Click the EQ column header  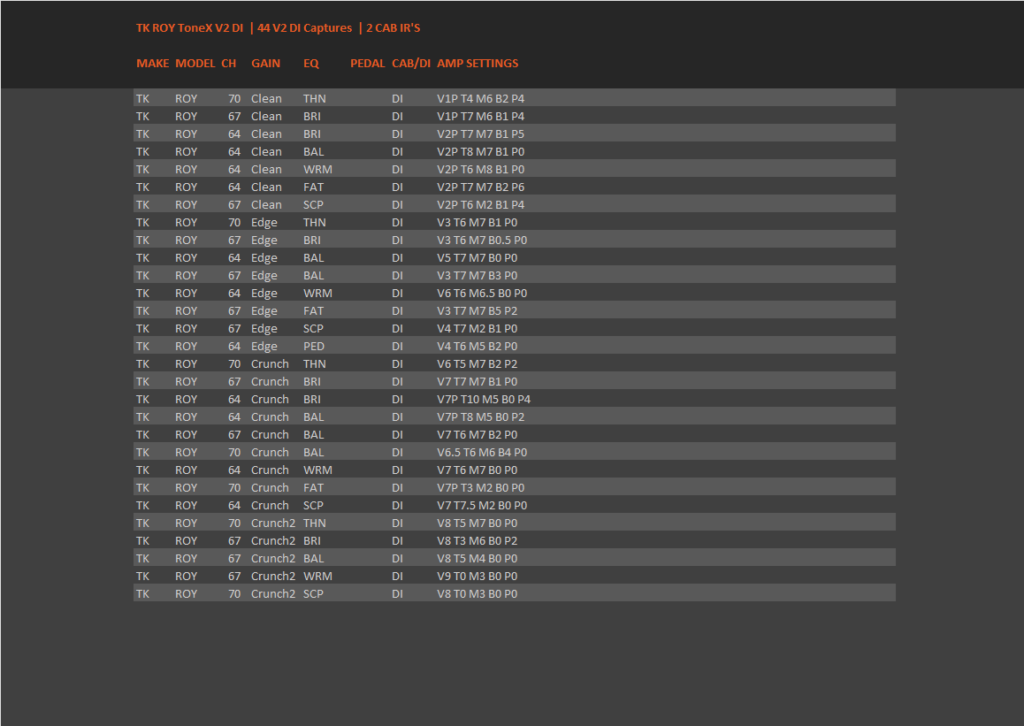pos(311,63)
